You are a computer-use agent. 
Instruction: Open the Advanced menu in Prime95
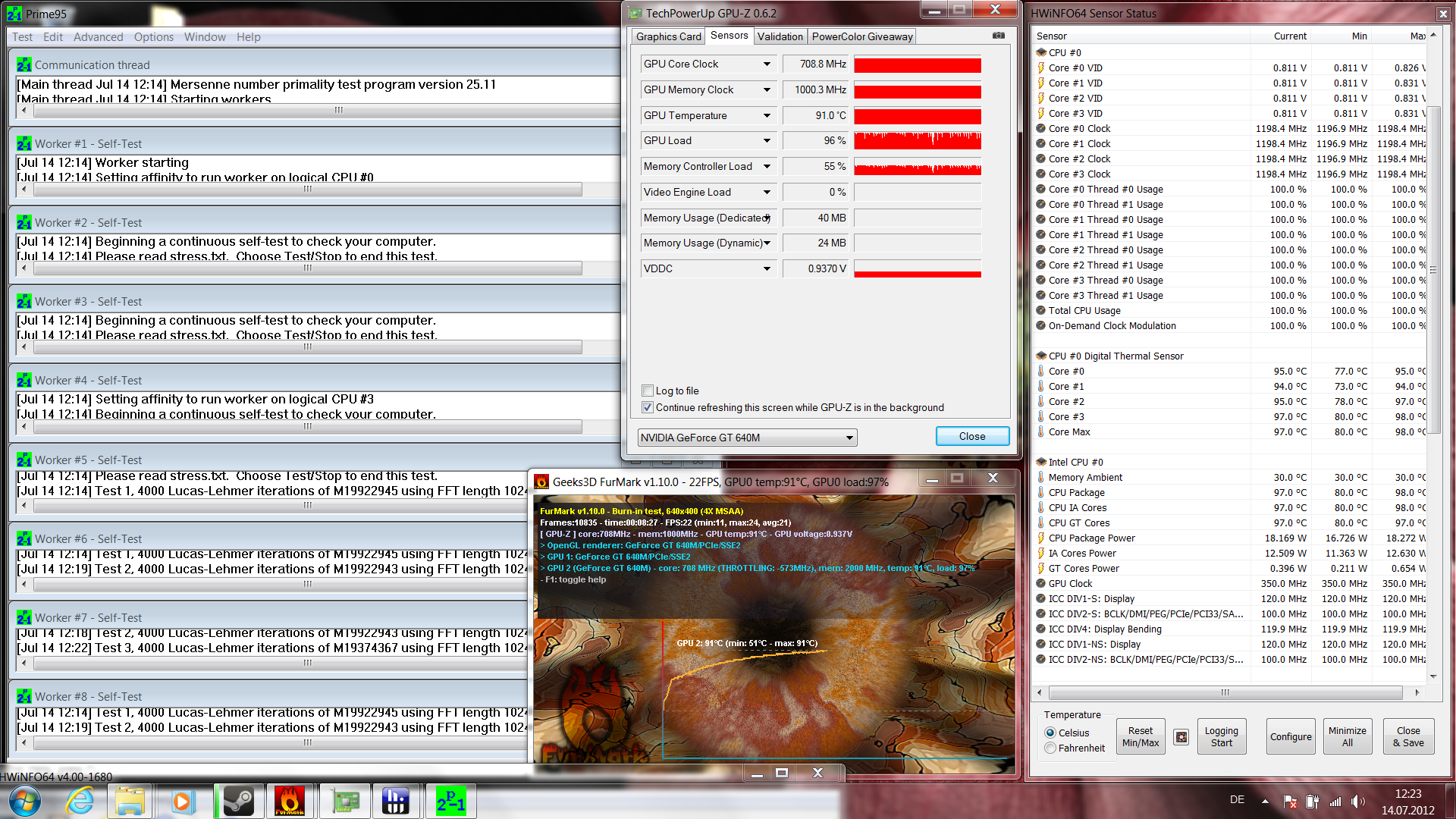click(98, 37)
